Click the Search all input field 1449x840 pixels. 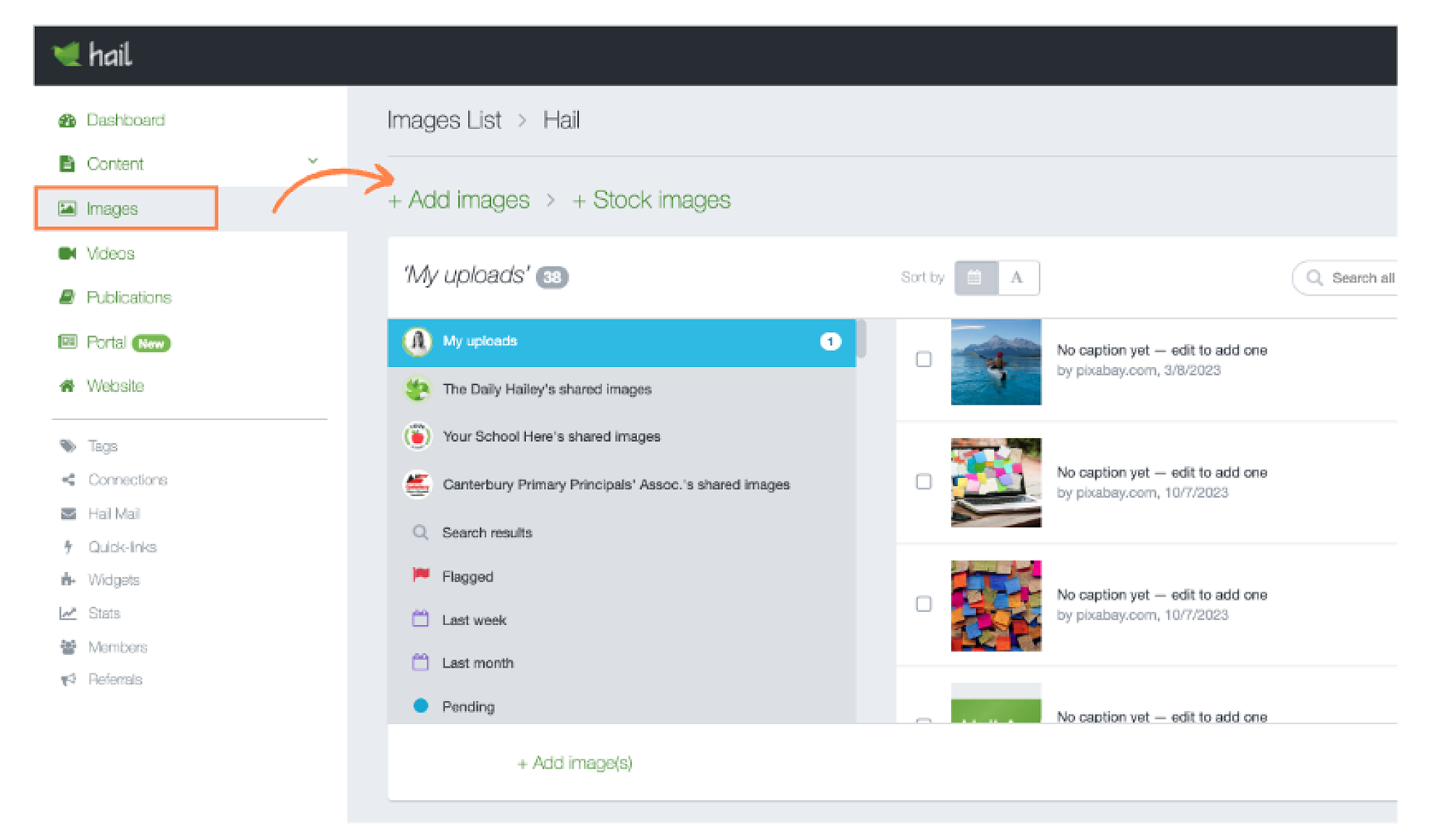coord(1361,278)
